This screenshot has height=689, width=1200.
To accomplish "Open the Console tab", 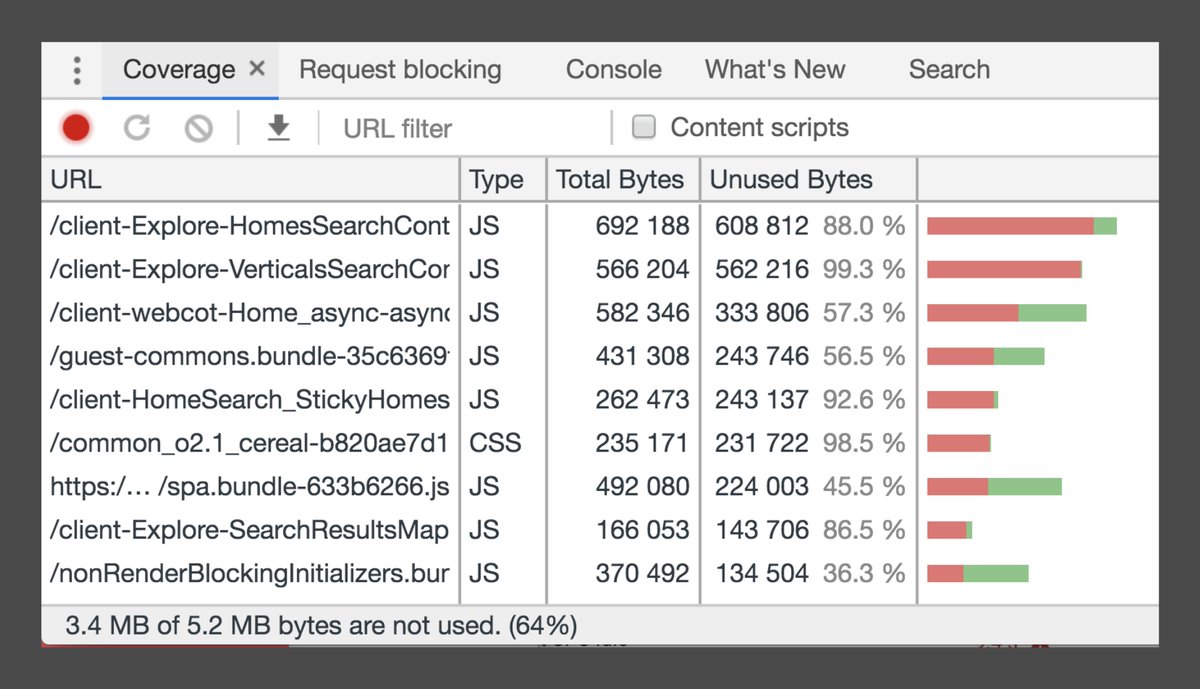I will [x=613, y=70].
